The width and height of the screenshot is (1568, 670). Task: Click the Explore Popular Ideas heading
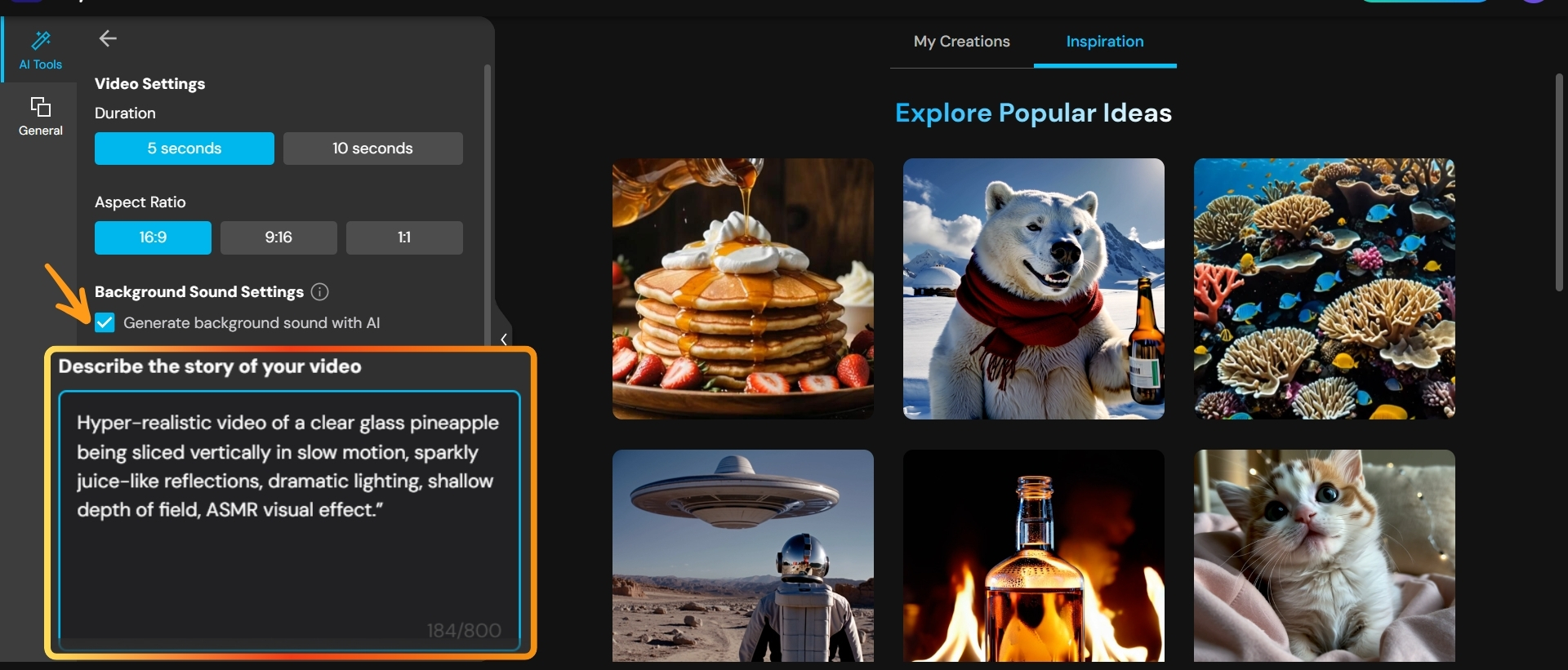[1033, 113]
